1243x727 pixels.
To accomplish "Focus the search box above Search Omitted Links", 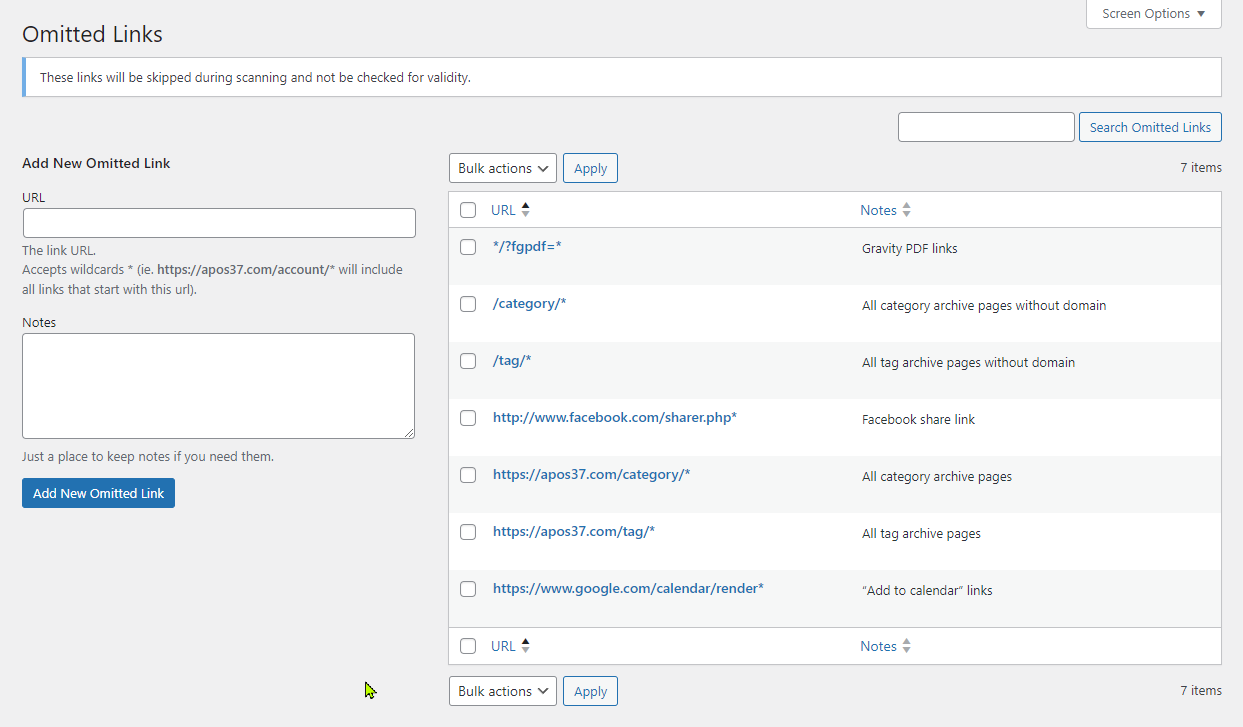I will [x=985, y=126].
